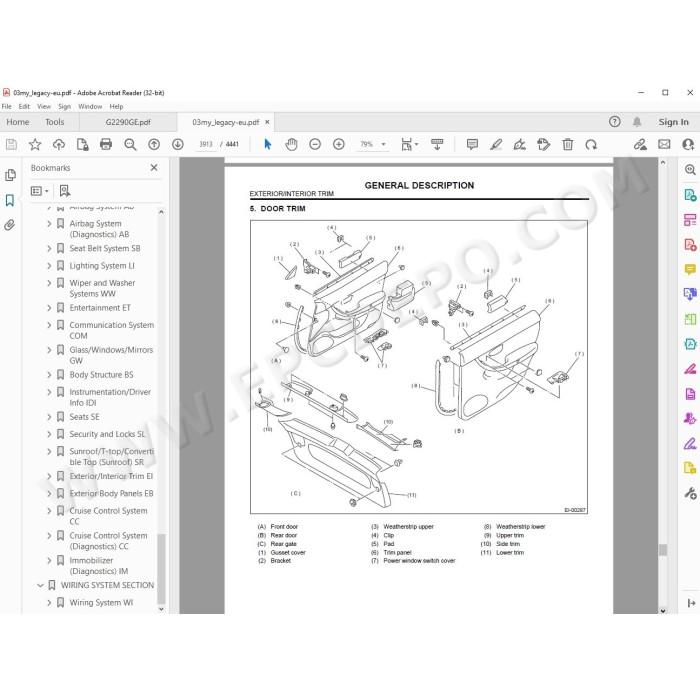Expand the Seats SE bookmark
The height and width of the screenshot is (700, 700).
(49, 417)
